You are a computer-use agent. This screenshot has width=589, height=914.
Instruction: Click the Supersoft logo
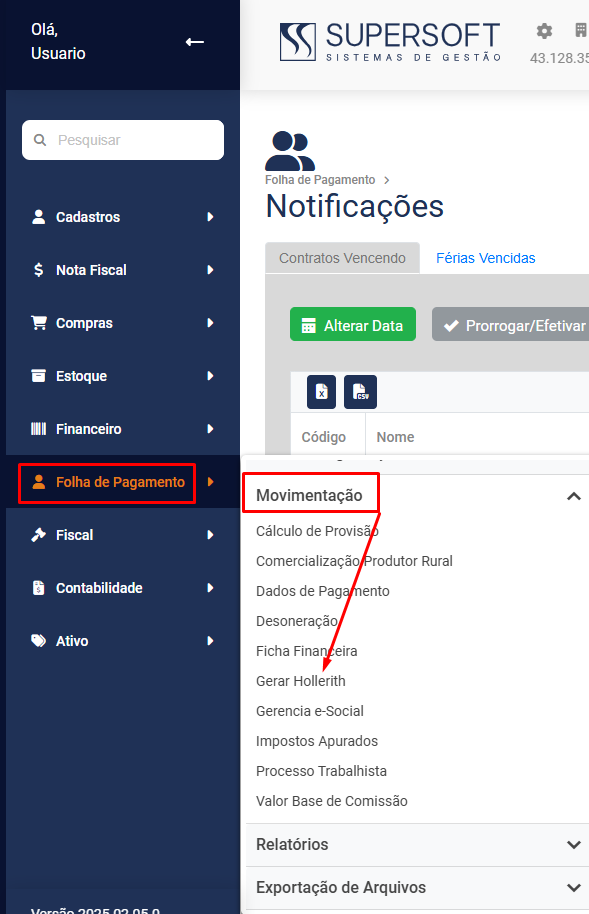390,42
